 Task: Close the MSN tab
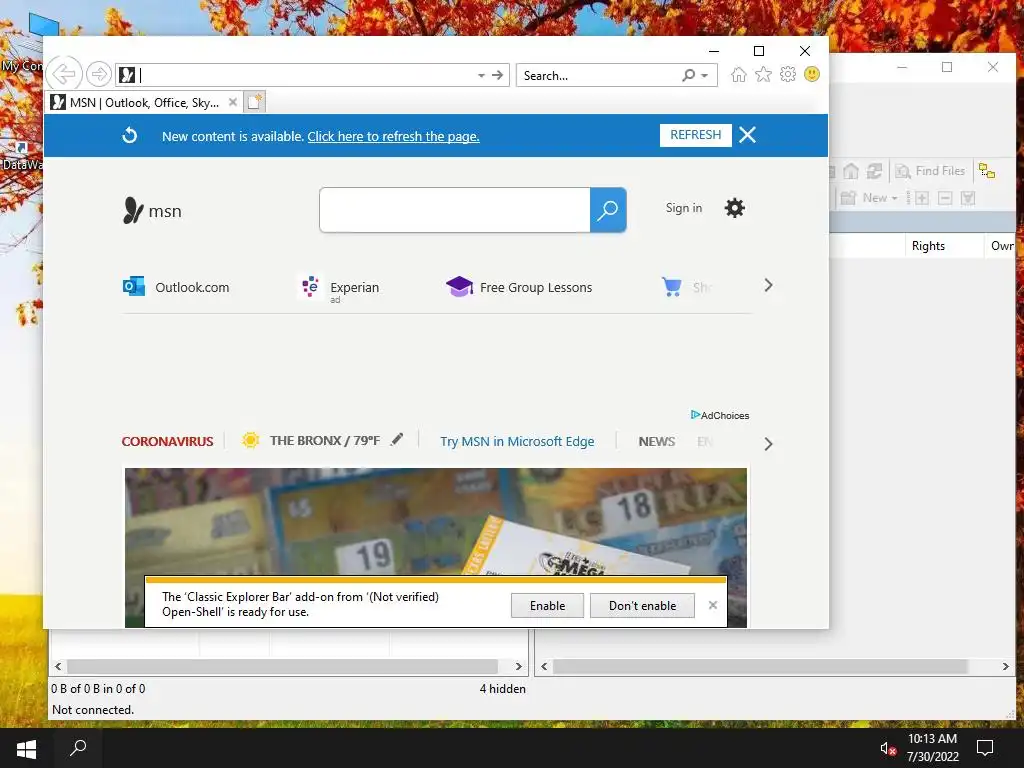pos(232,103)
